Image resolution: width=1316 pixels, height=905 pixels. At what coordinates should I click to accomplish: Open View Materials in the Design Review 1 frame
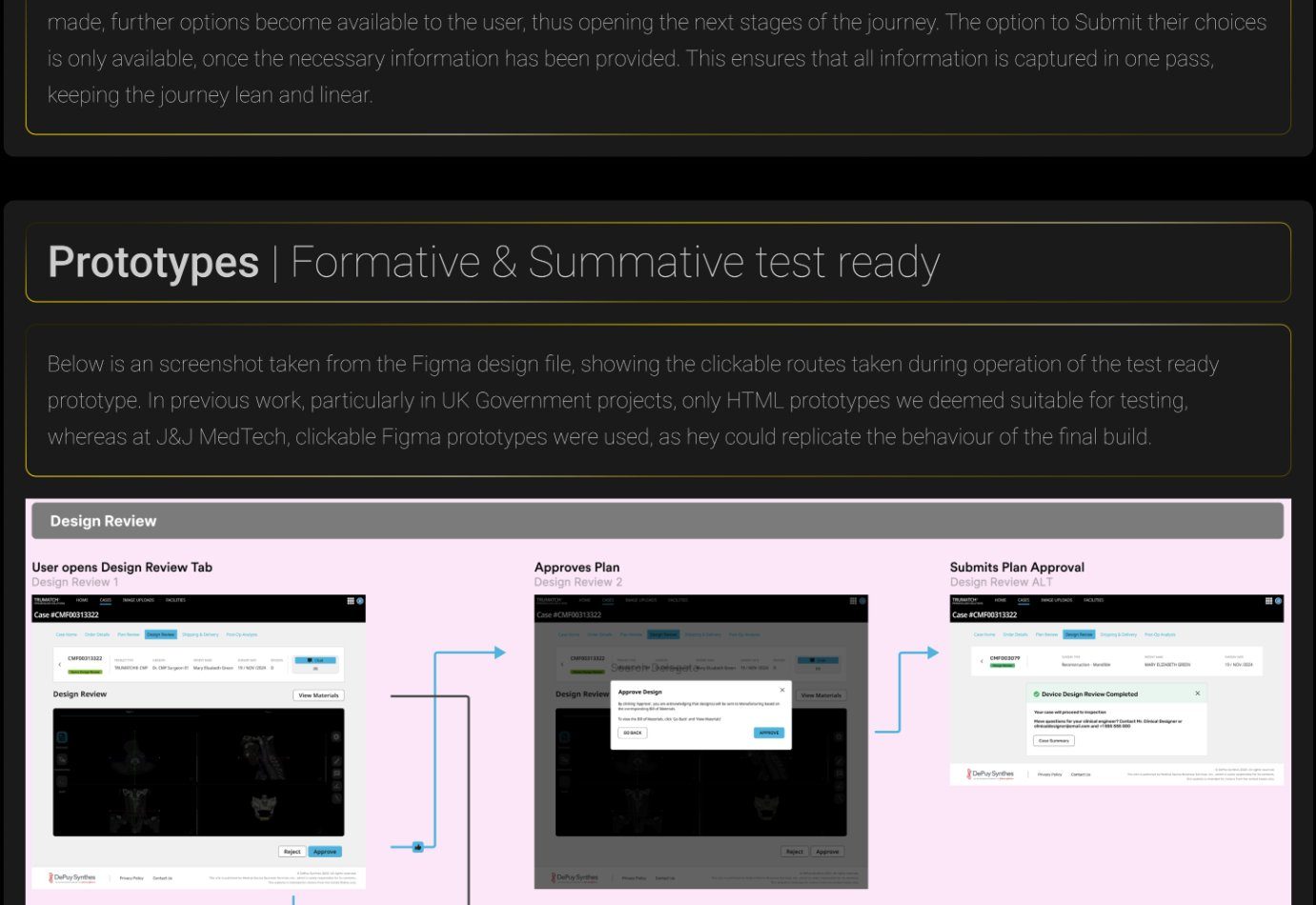(318, 695)
